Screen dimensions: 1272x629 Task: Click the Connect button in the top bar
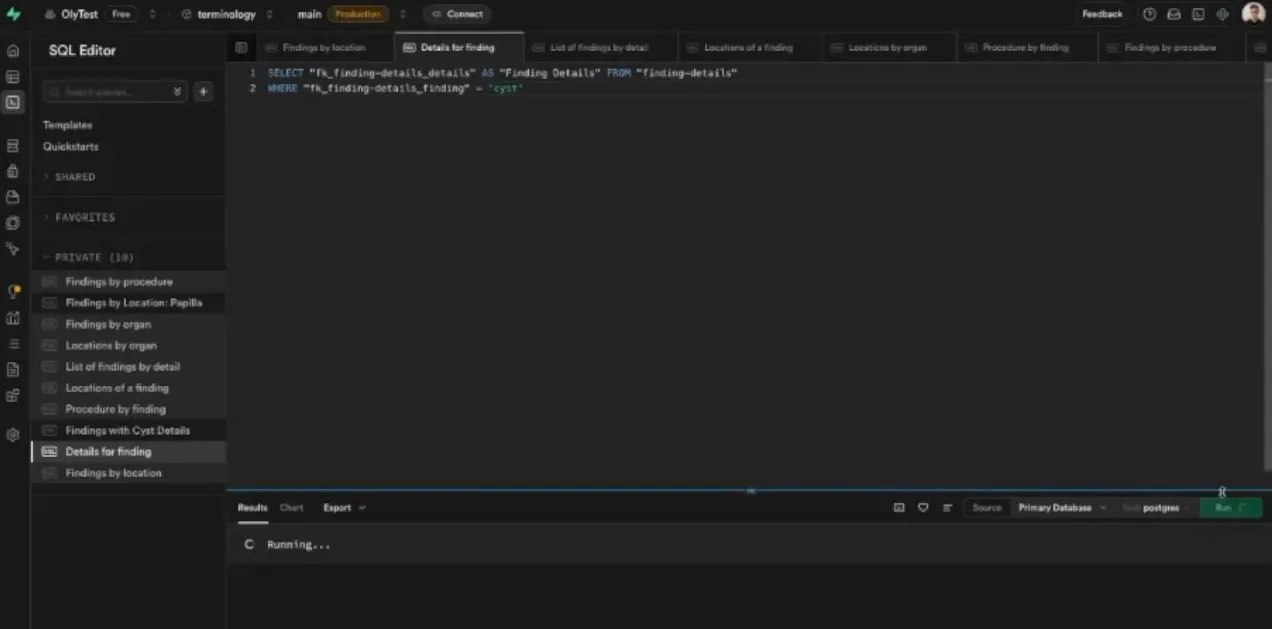457,14
